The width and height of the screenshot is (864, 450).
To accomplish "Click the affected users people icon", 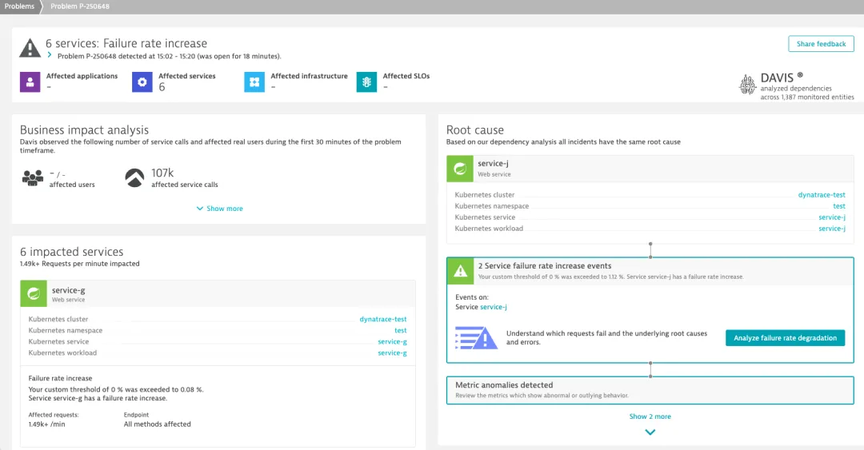I will pos(33,178).
